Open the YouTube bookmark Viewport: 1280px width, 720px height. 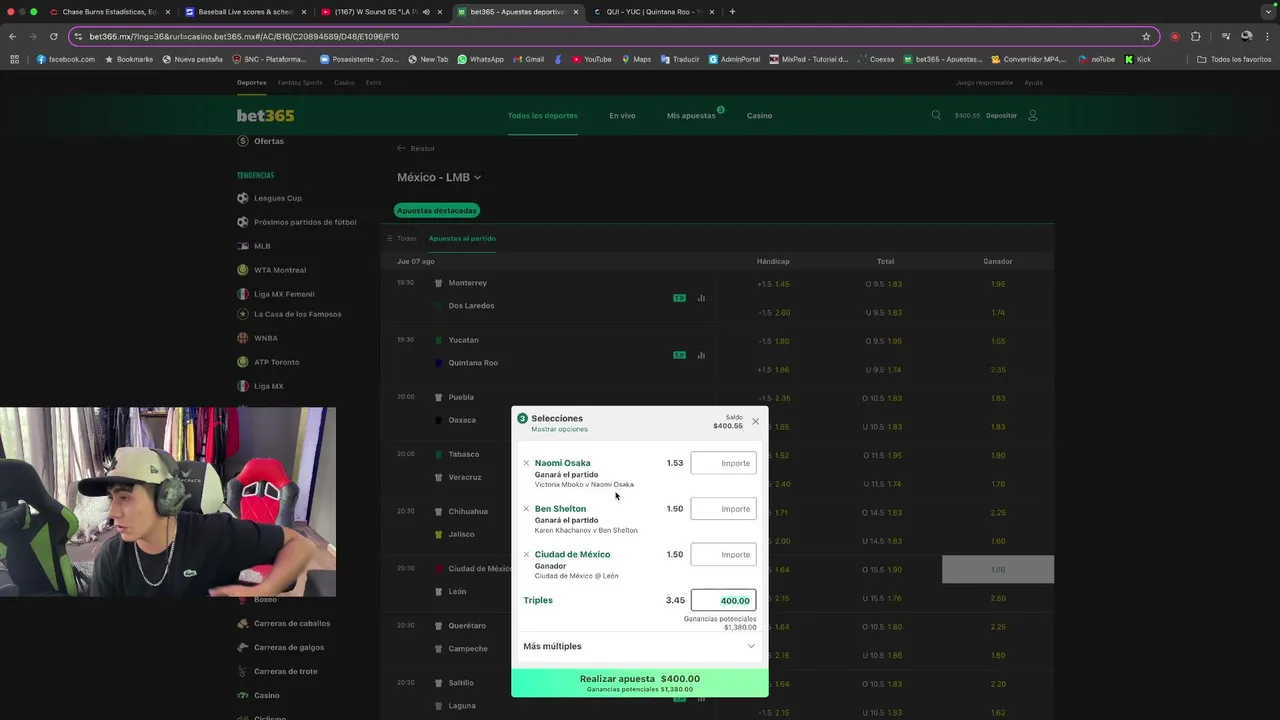(x=591, y=59)
